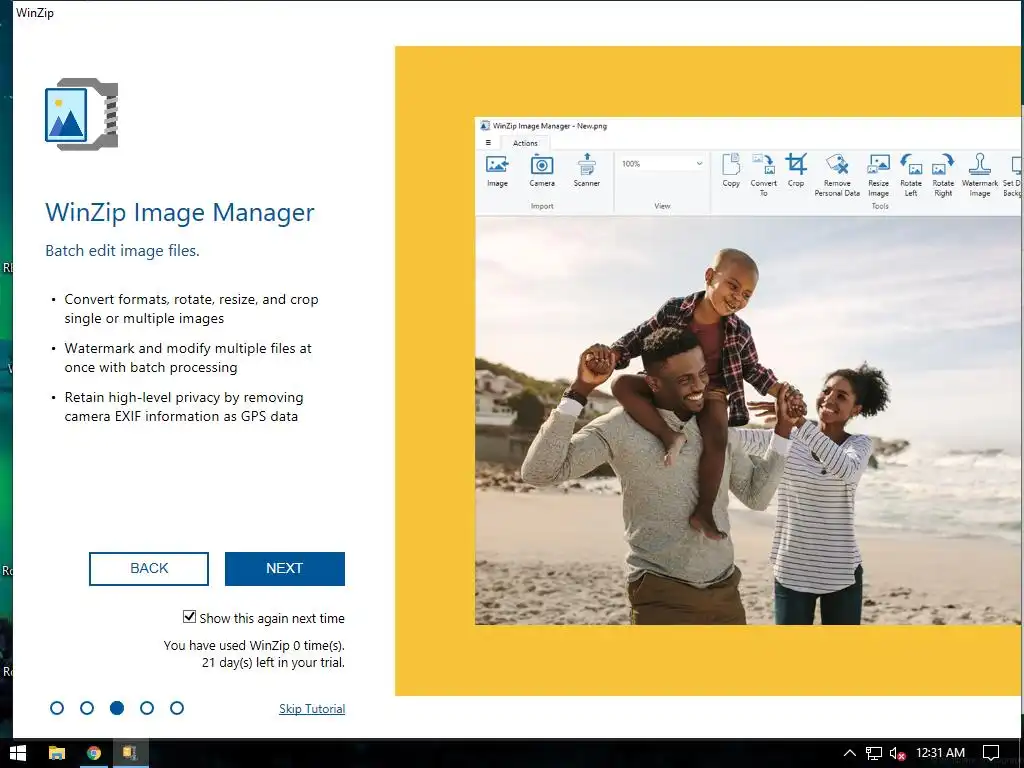Click the Rotate Left icon in preview
Screen dimensions: 1024x768
[911, 175]
